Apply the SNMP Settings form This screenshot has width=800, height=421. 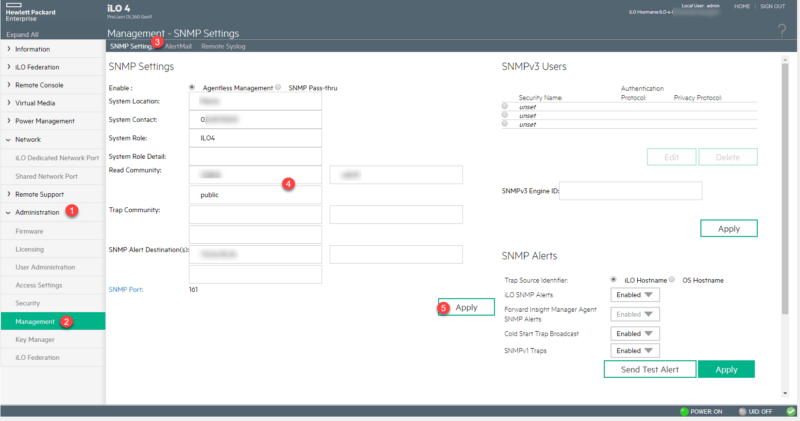tap(466, 307)
